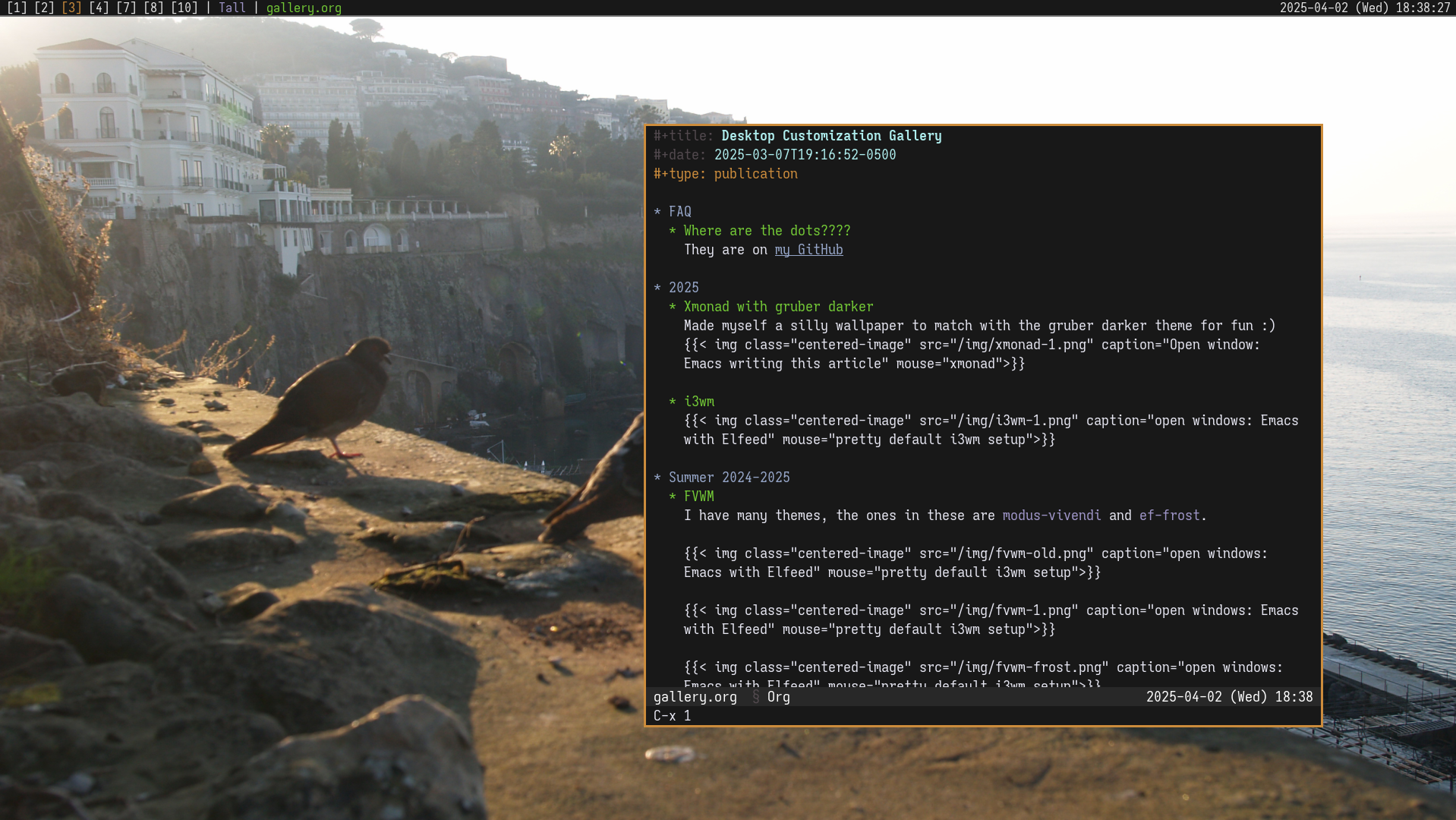Fold the 'Where are the dots????' subheading
The width and height of the screenshot is (1456, 820).
click(x=759, y=231)
